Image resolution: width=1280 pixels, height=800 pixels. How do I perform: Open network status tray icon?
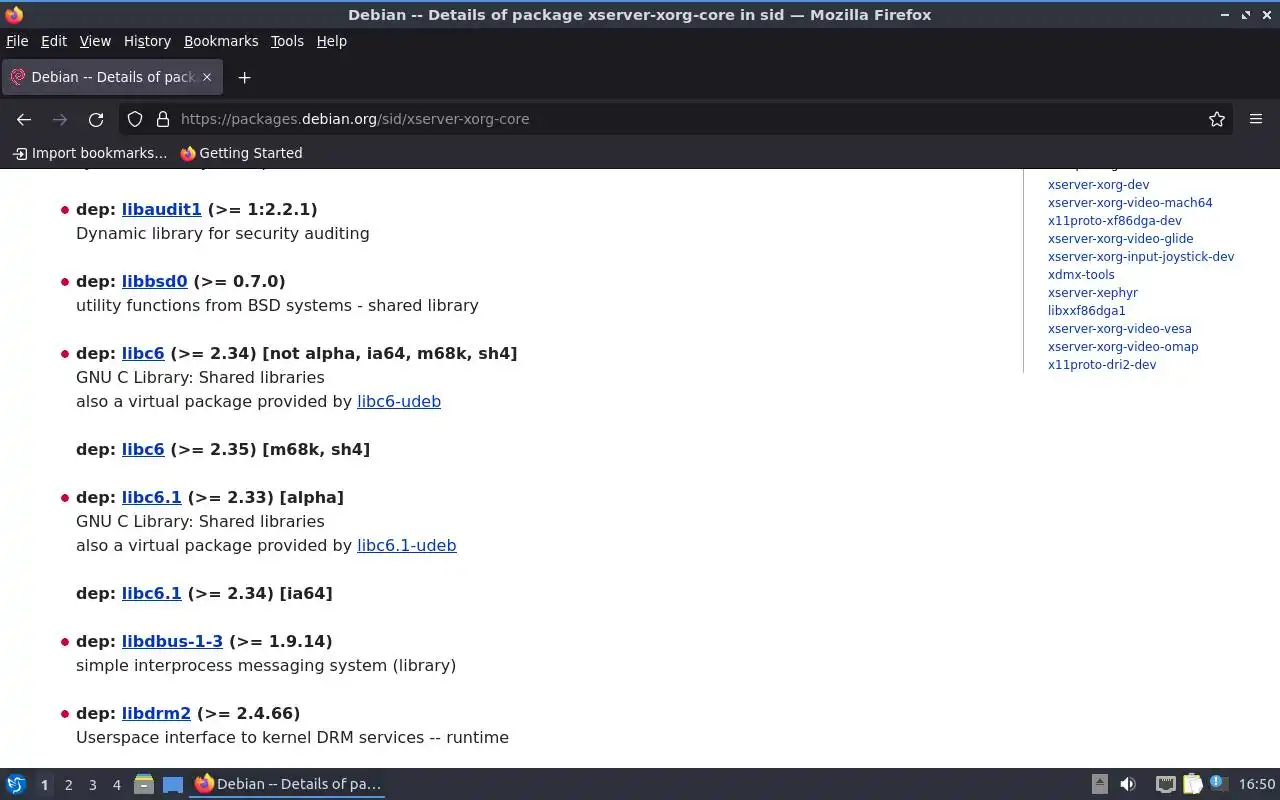(1165, 784)
